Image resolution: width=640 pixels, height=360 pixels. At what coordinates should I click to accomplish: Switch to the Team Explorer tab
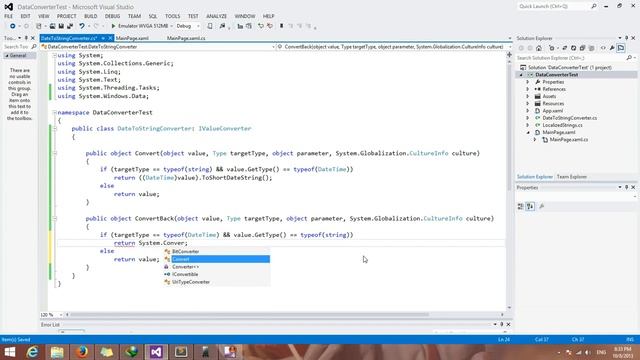click(571, 177)
